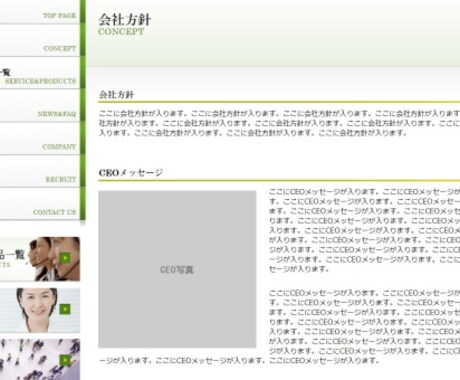Click the 会社方針 section heading above the green line
460x380 pixels.
[x=116, y=95]
